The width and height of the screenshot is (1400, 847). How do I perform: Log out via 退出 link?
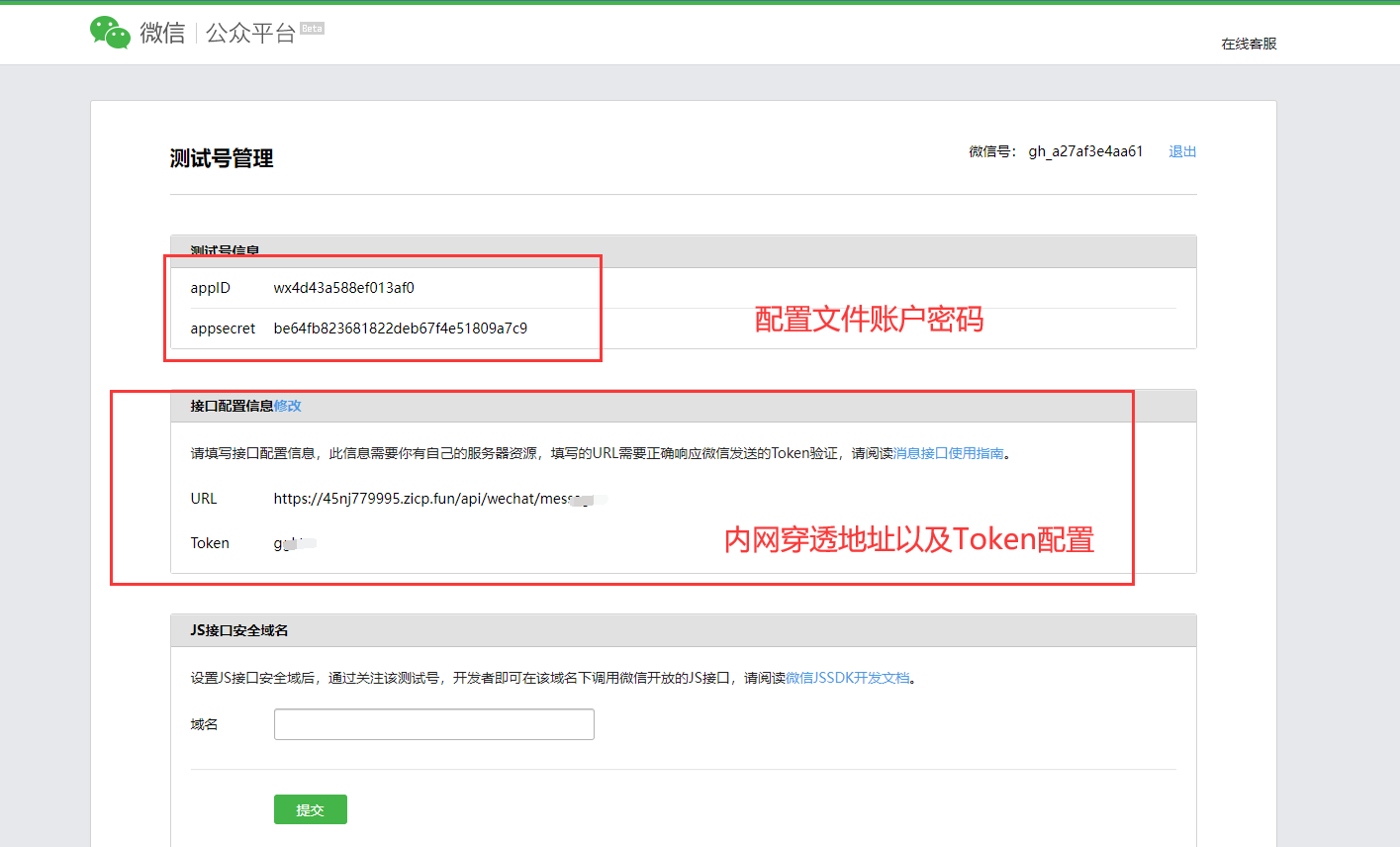[1182, 151]
